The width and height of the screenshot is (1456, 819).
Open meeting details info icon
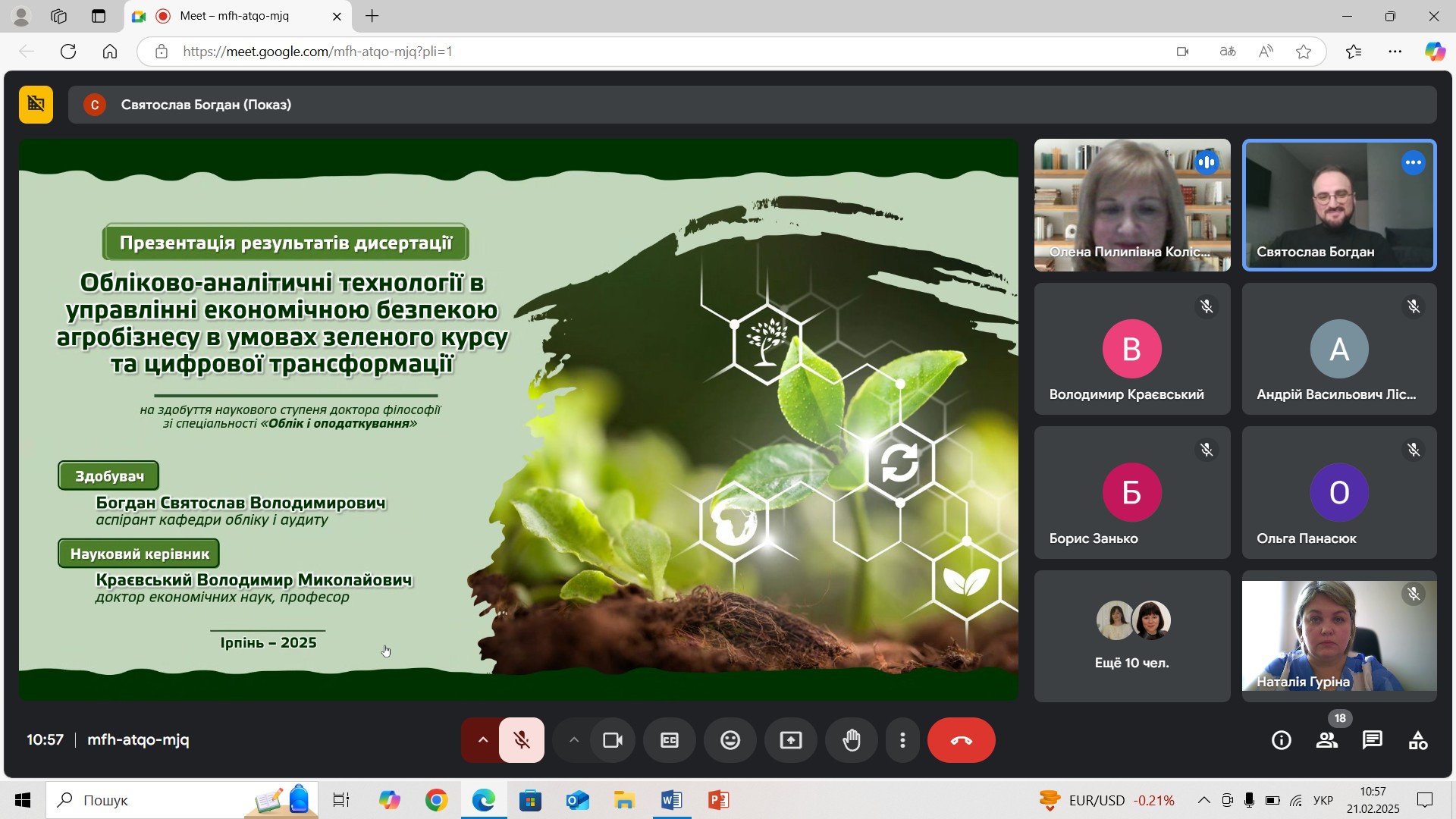1282,740
